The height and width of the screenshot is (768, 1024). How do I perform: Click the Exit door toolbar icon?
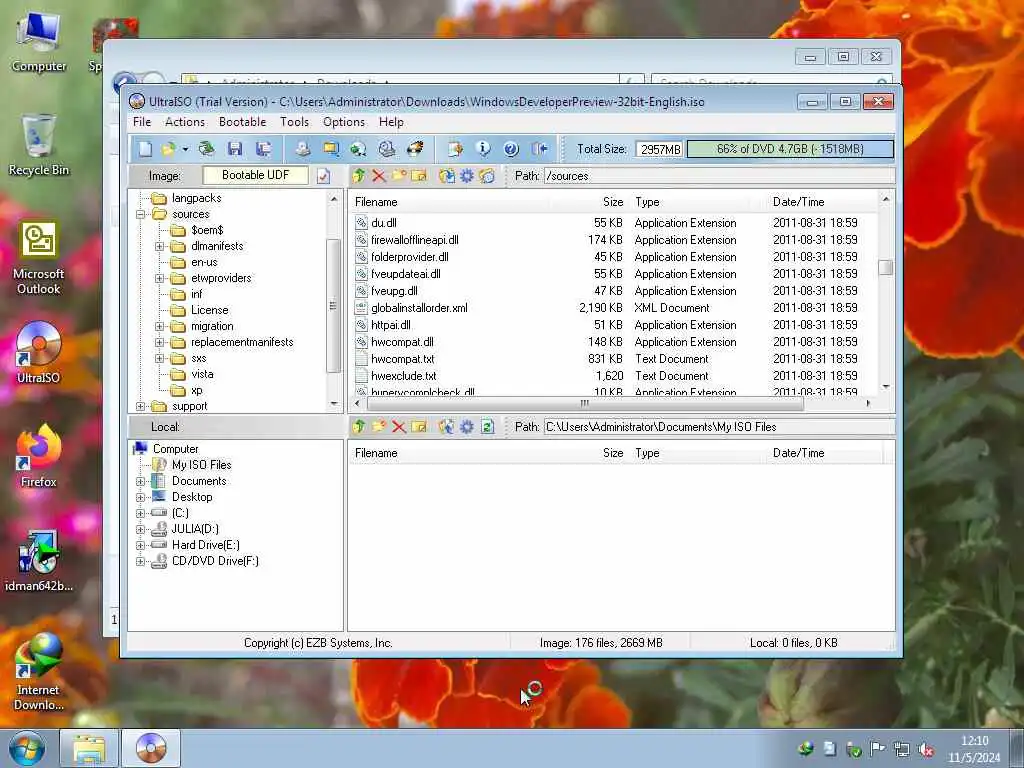coord(539,149)
